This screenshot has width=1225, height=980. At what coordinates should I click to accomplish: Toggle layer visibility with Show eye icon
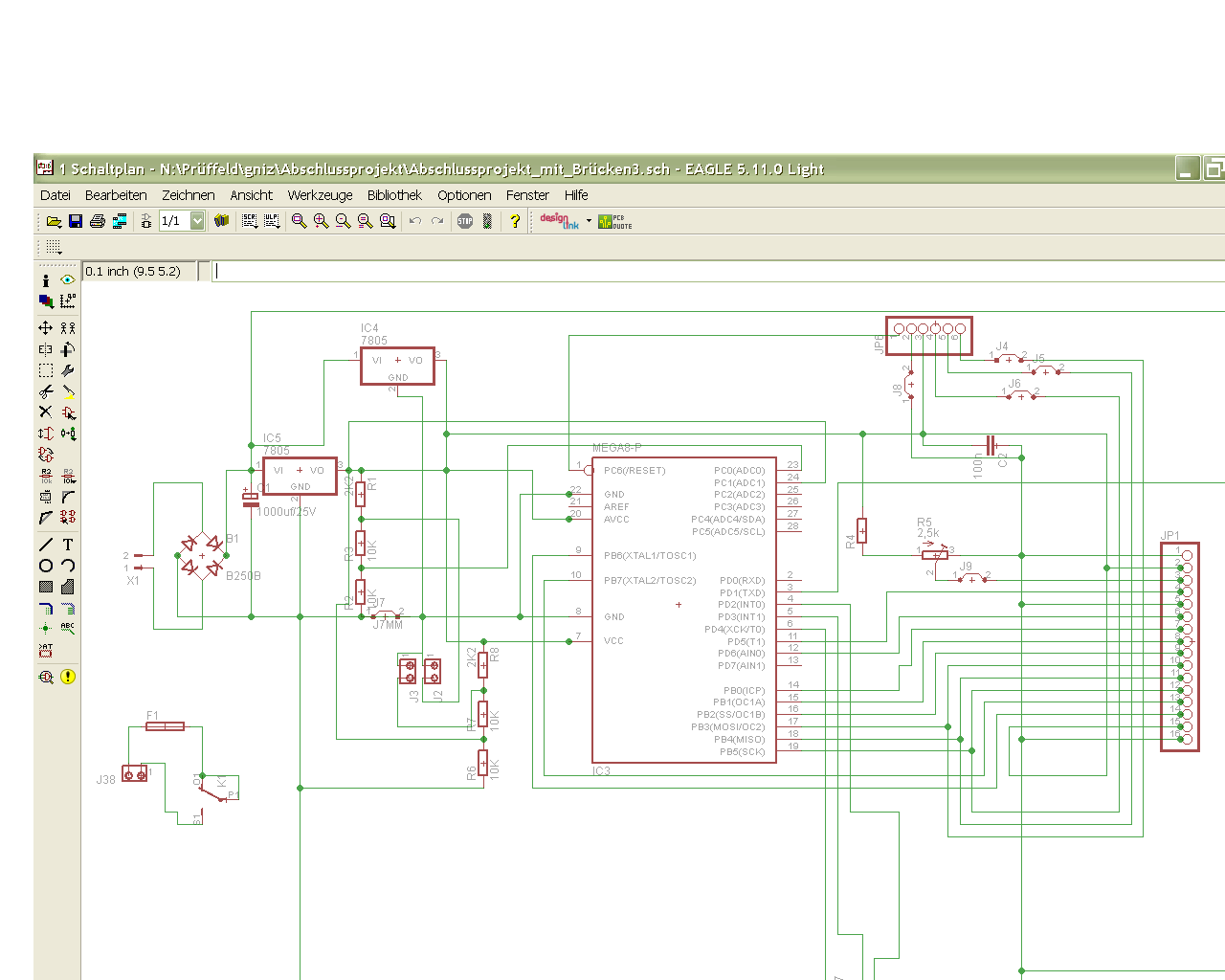pyautogui.click(x=68, y=279)
